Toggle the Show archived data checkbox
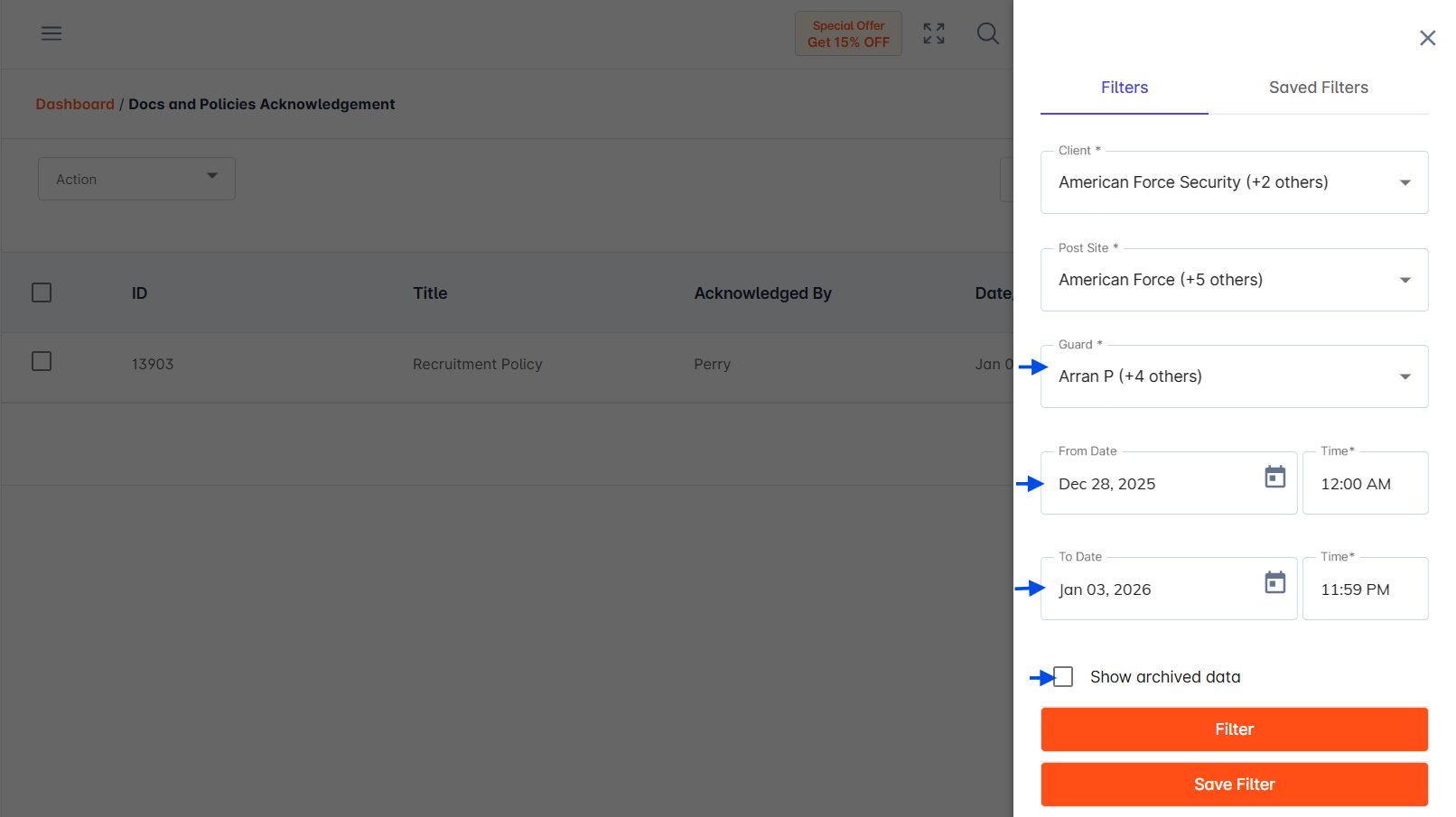The height and width of the screenshot is (817, 1456). (1063, 677)
